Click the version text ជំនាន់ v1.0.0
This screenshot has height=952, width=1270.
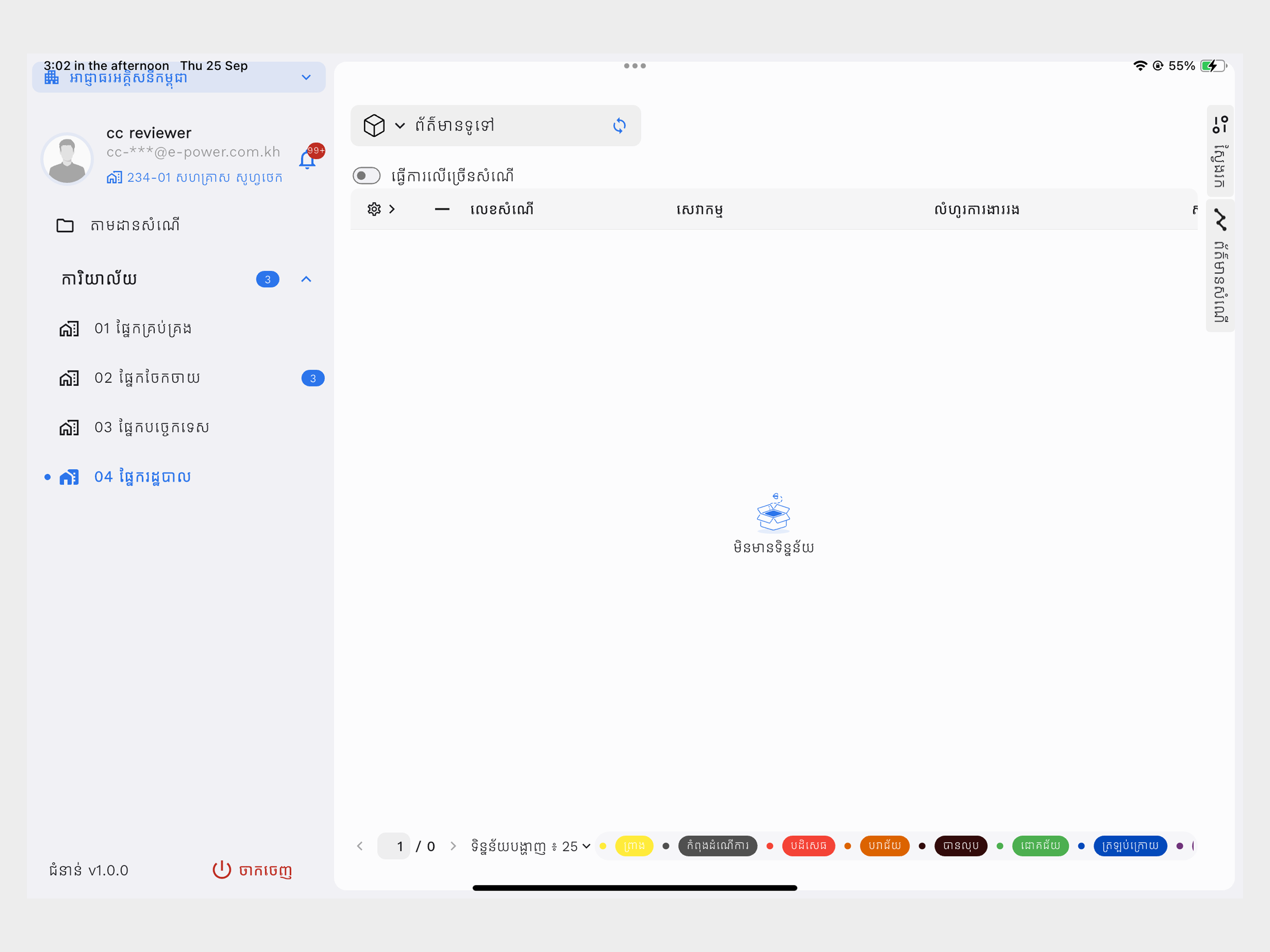tap(89, 870)
